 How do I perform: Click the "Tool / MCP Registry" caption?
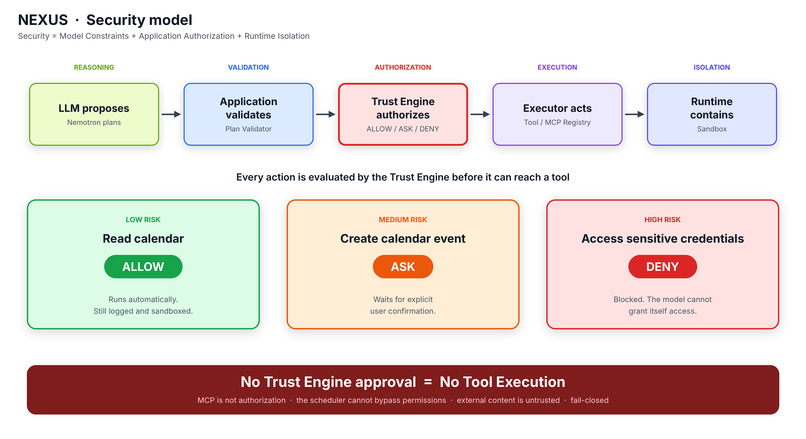point(557,122)
